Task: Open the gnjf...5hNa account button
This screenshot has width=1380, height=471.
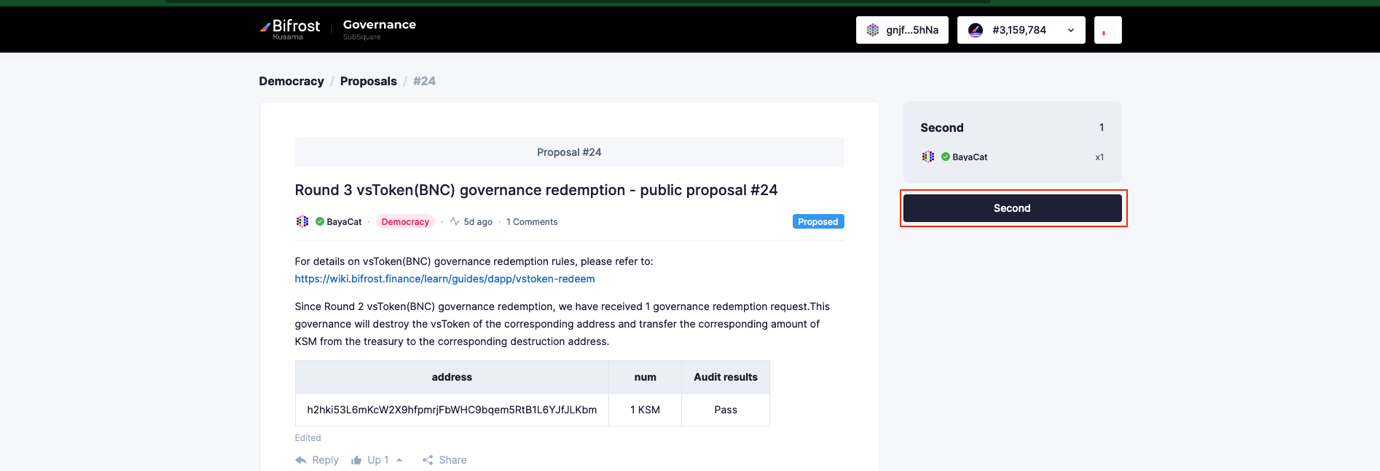Action: coord(902,30)
